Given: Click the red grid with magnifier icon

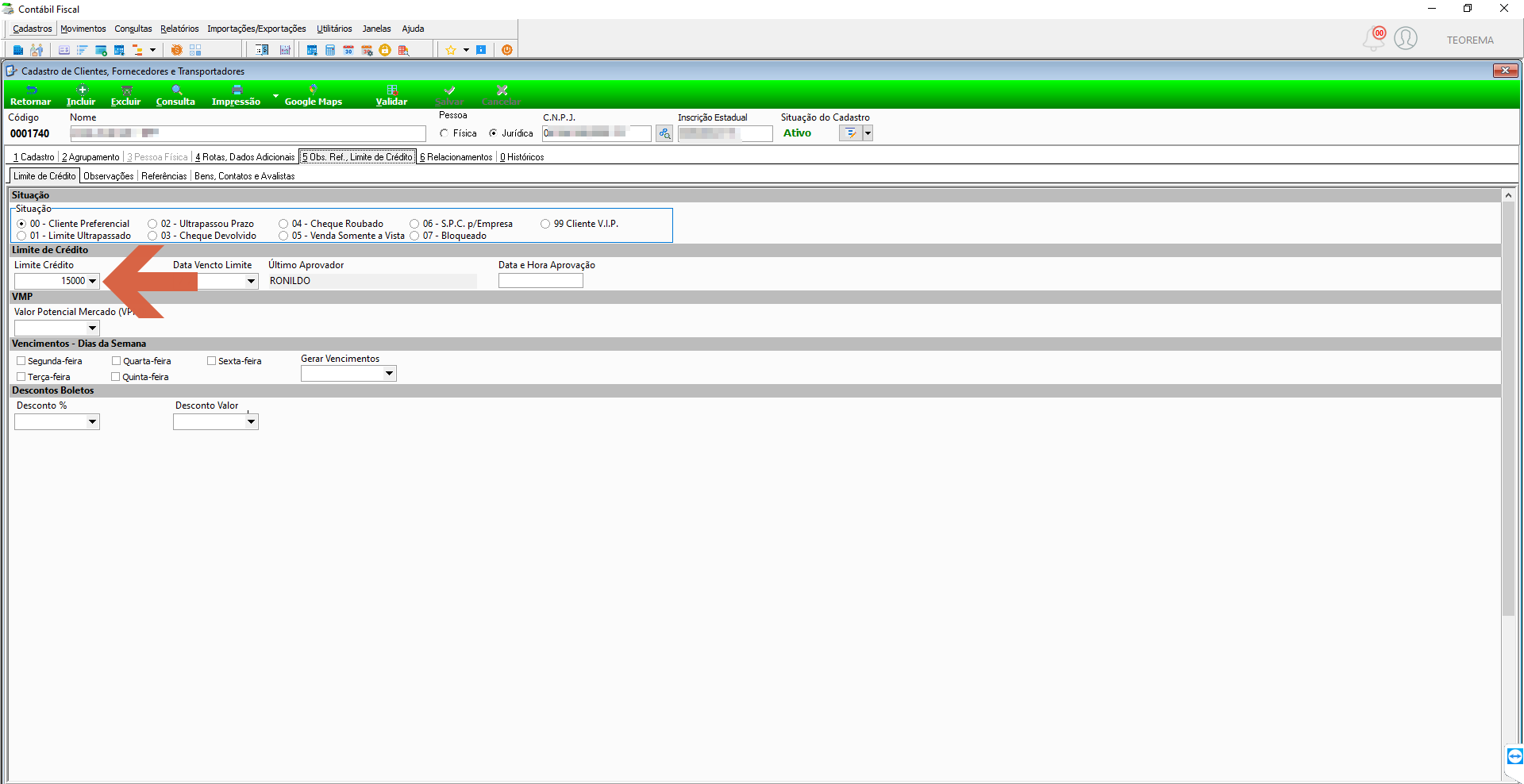Looking at the screenshot, I should (403, 50).
